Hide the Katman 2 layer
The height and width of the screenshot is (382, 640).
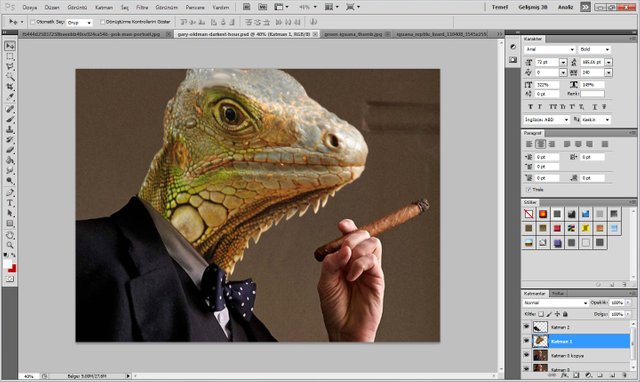click(x=527, y=326)
